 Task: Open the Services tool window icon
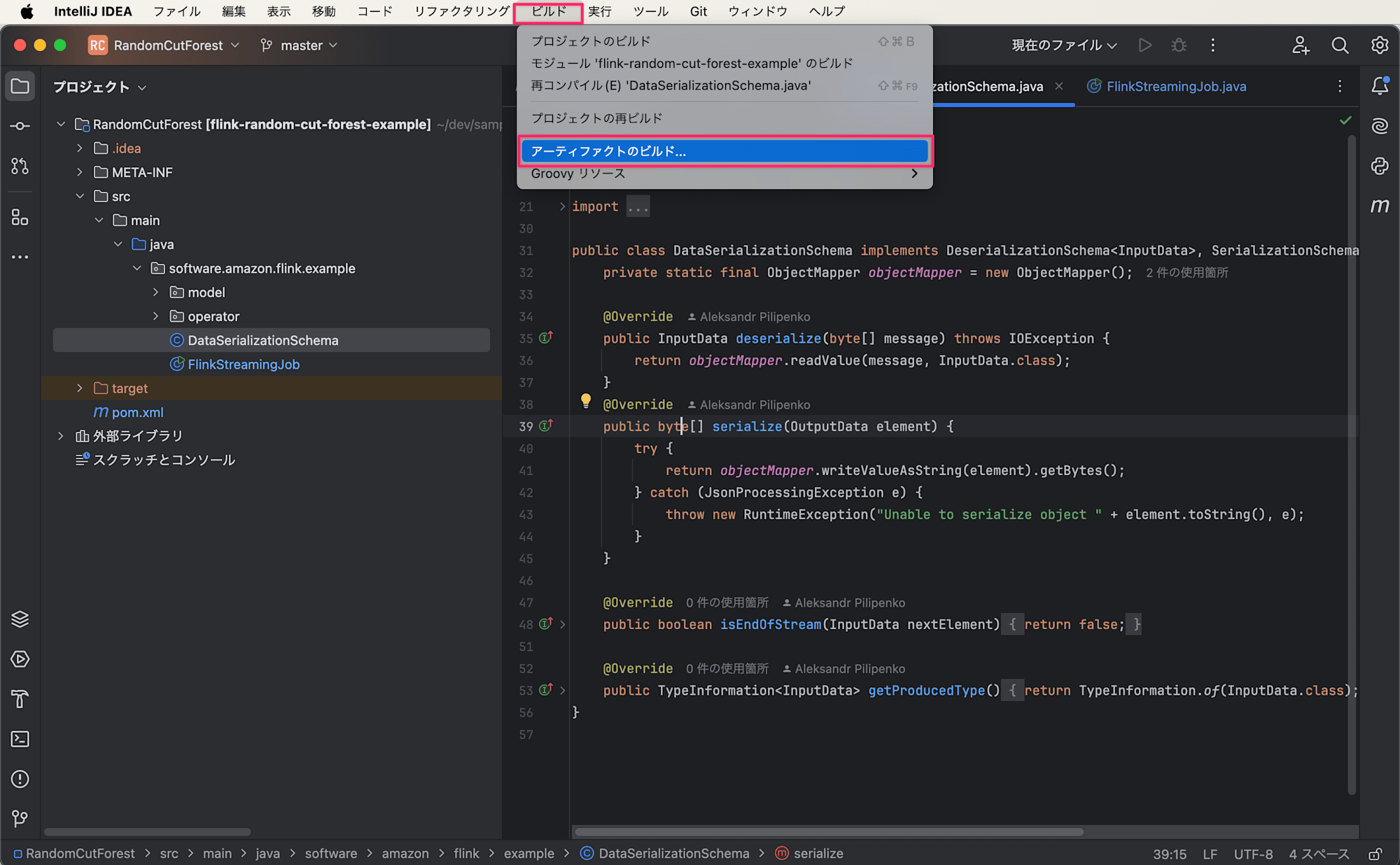(x=20, y=659)
